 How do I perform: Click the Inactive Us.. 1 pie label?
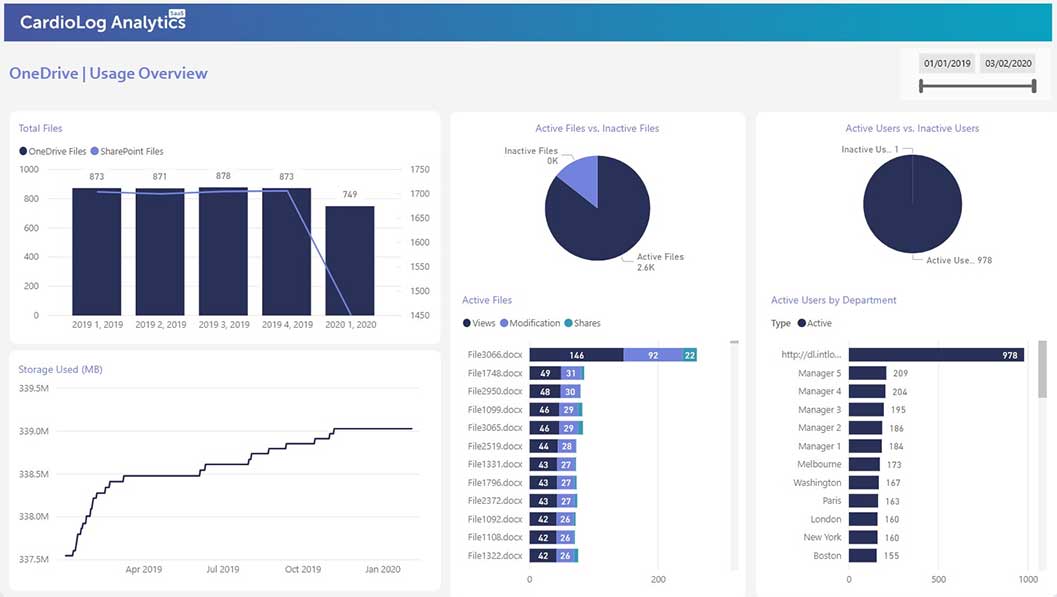coord(870,150)
